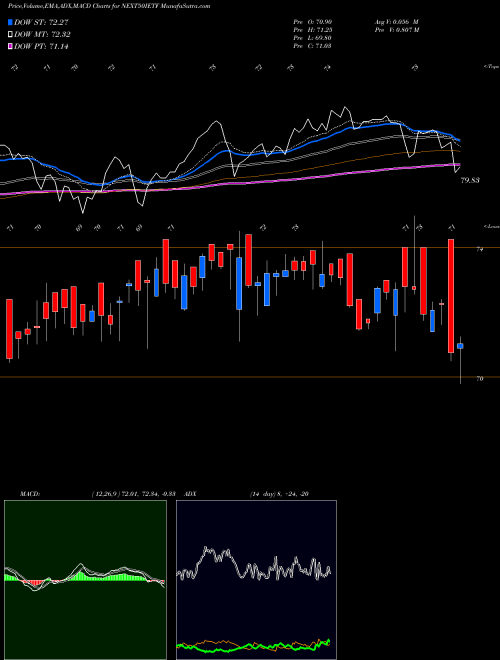Click the 70 price axis label
This screenshot has width=500, height=660.
479,378
